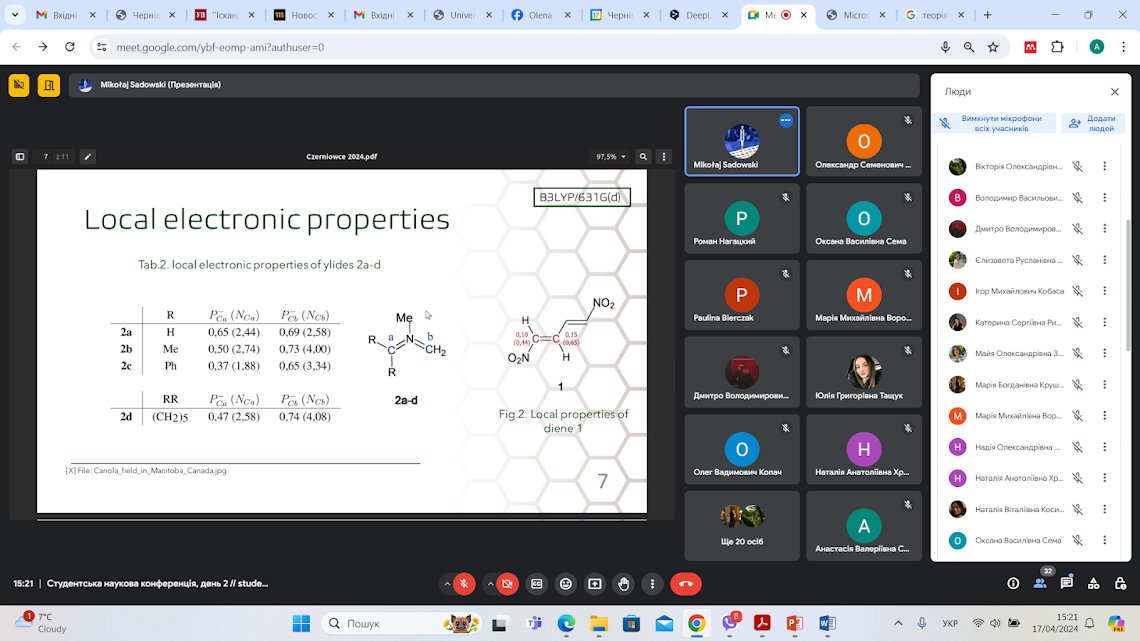Open PDF viewer more options menu
1140x641 pixels.
664,156
